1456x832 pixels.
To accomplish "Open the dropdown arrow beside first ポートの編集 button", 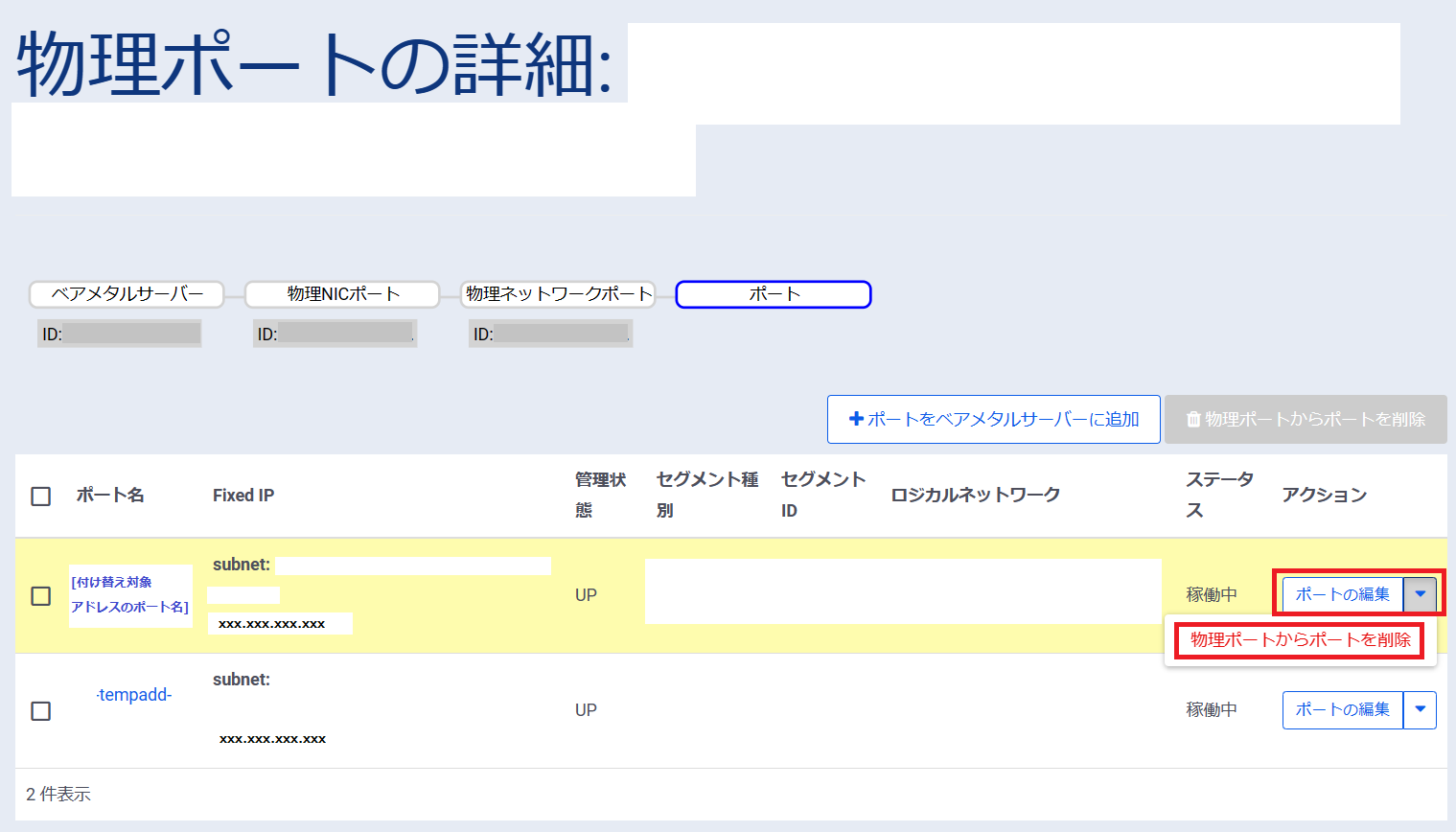I will [1421, 594].
